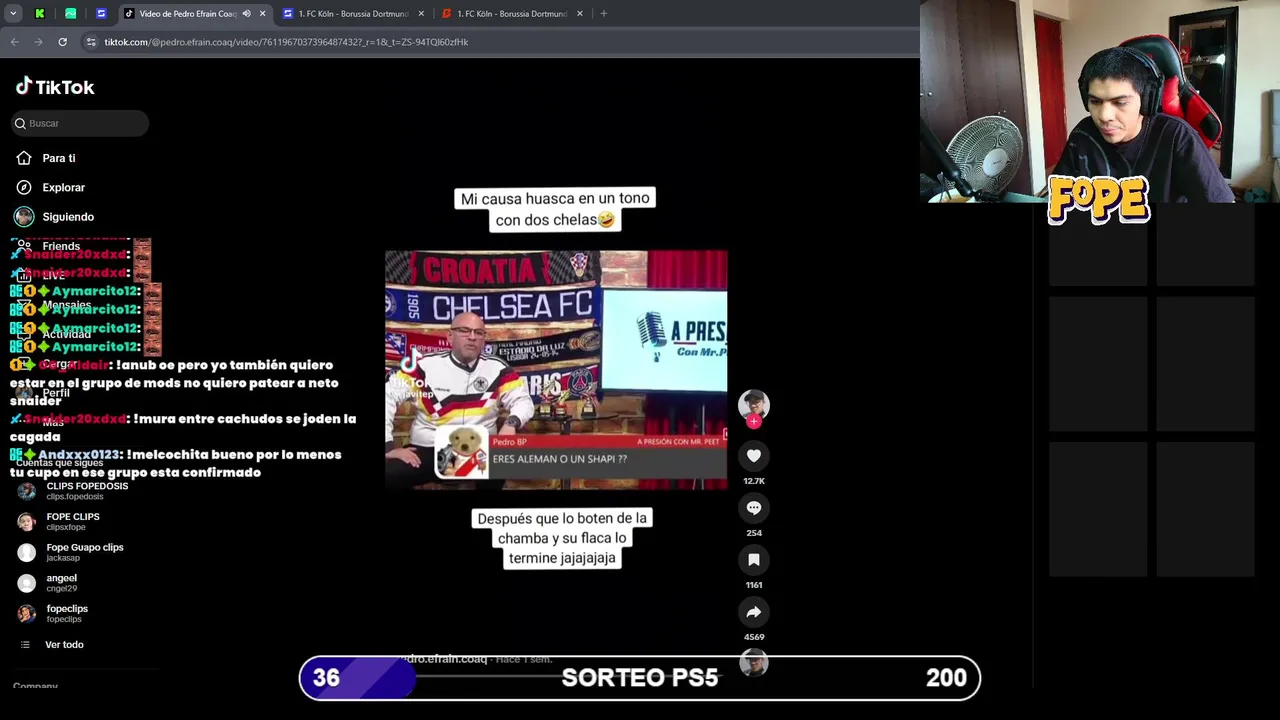
Task: Switch to the pinned green K tab
Action: [x=39, y=14]
